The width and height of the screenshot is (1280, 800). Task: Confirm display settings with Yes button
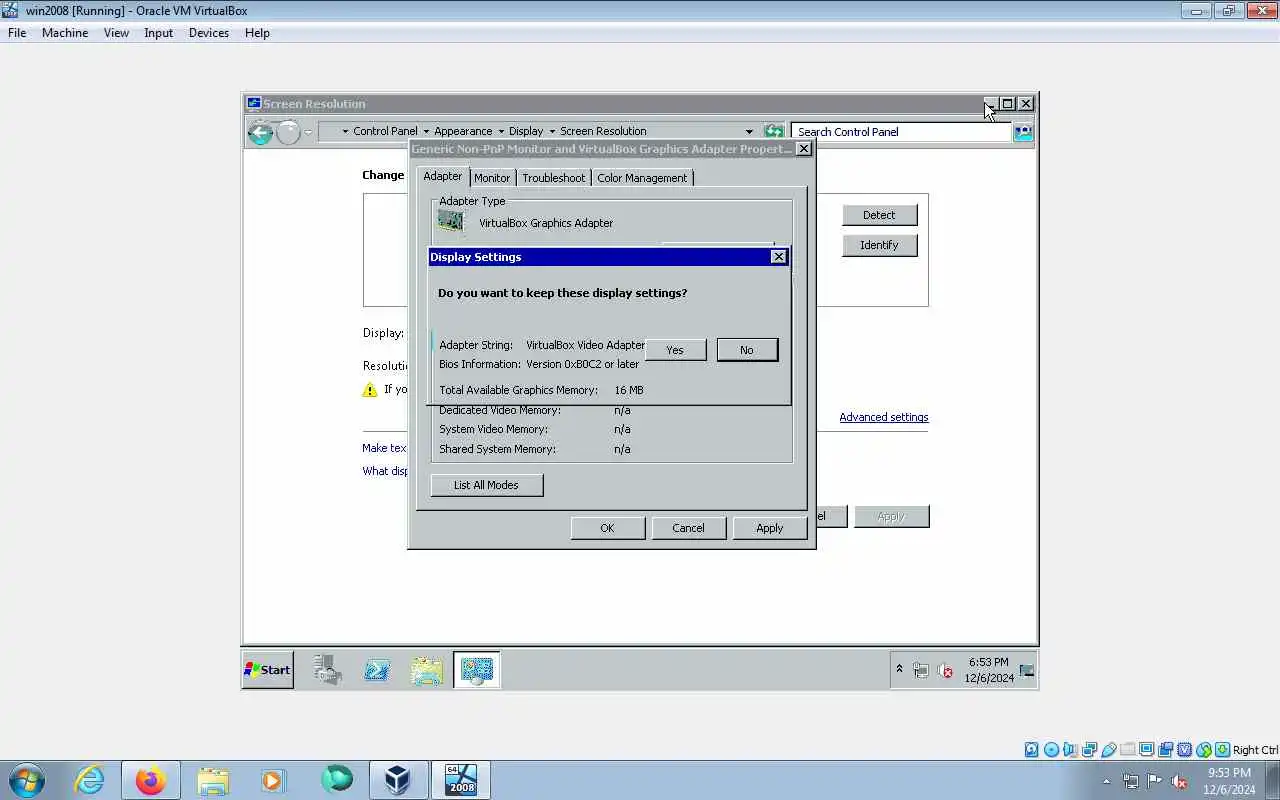[675, 349]
